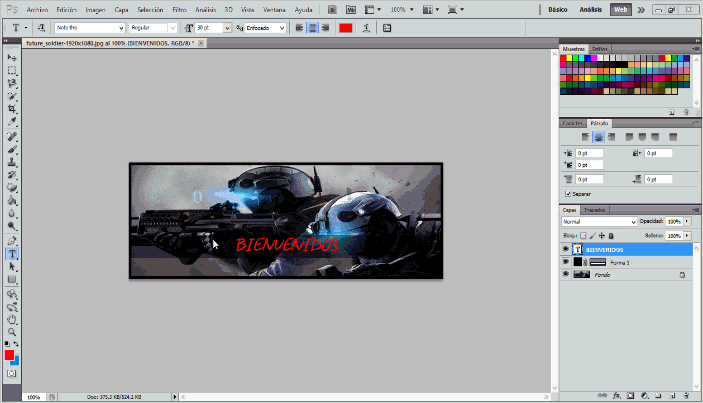Uncheck the Separar hyphenate checkbox
The image size is (703, 403).
[568, 194]
